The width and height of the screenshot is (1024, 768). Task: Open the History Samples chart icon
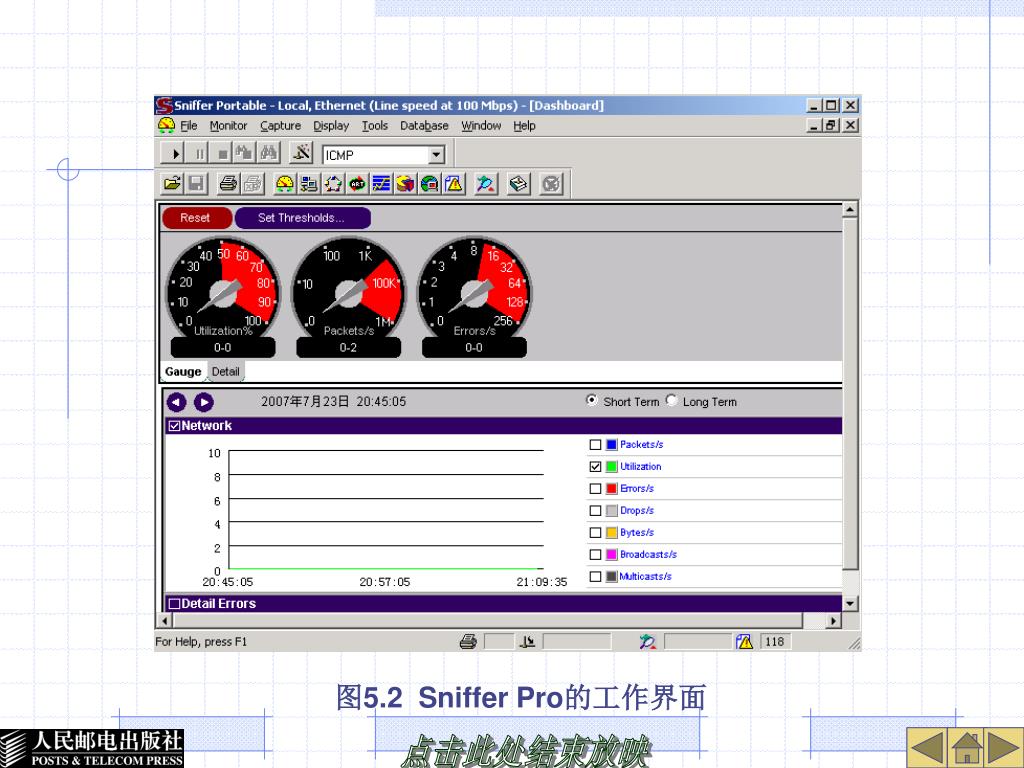(381, 184)
